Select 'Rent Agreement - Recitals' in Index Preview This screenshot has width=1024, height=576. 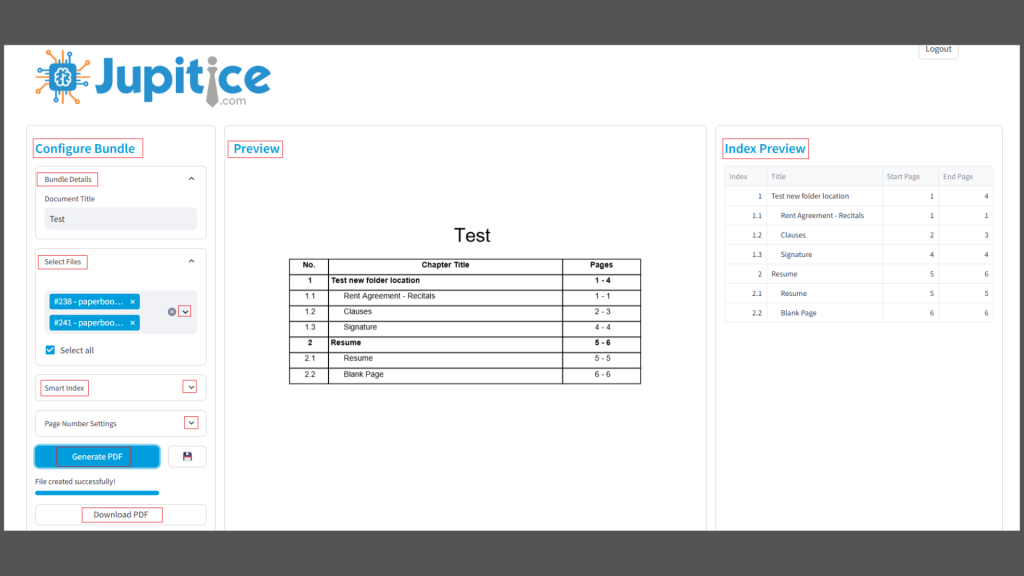822,216
